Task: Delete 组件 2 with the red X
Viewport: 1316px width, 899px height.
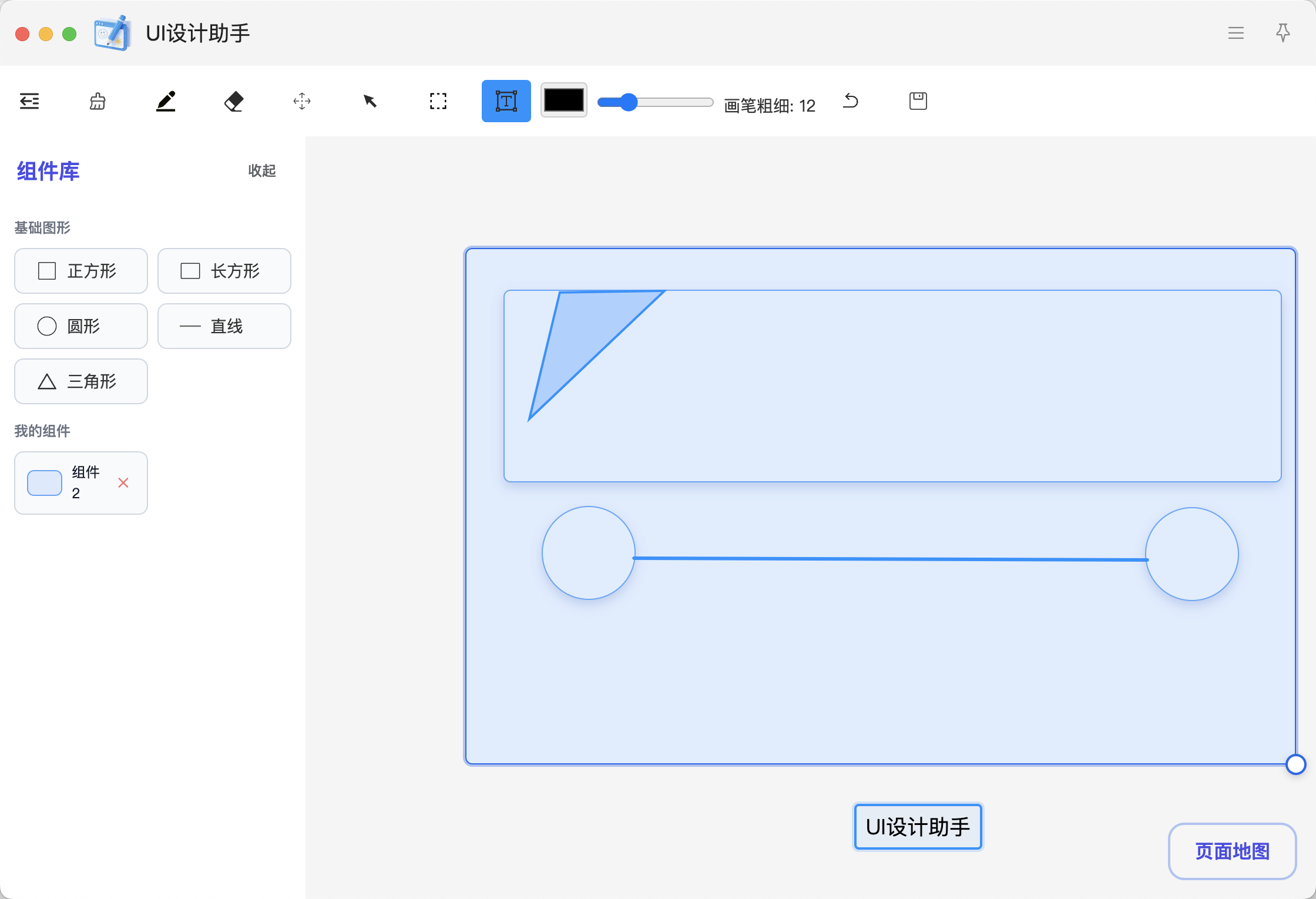Action: click(123, 483)
